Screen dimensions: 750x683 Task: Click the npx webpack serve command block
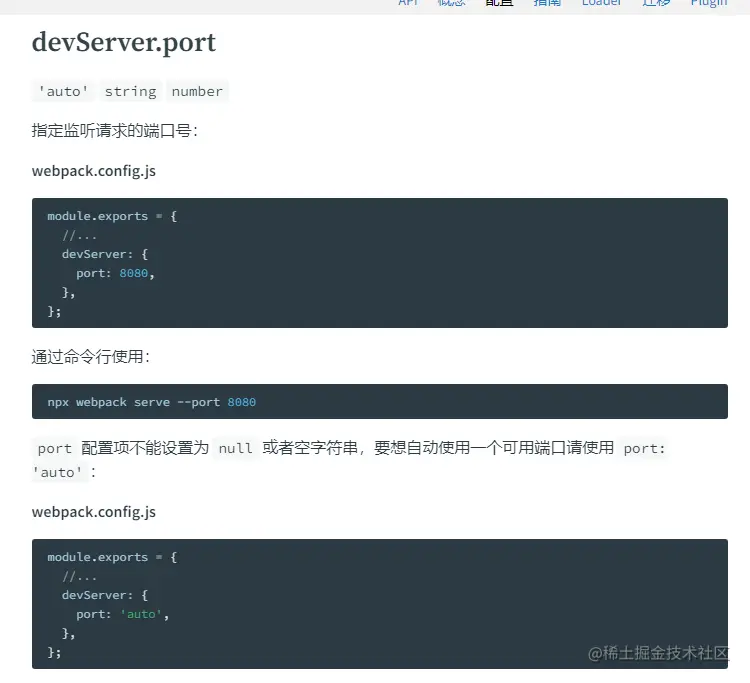[x=379, y=402]
